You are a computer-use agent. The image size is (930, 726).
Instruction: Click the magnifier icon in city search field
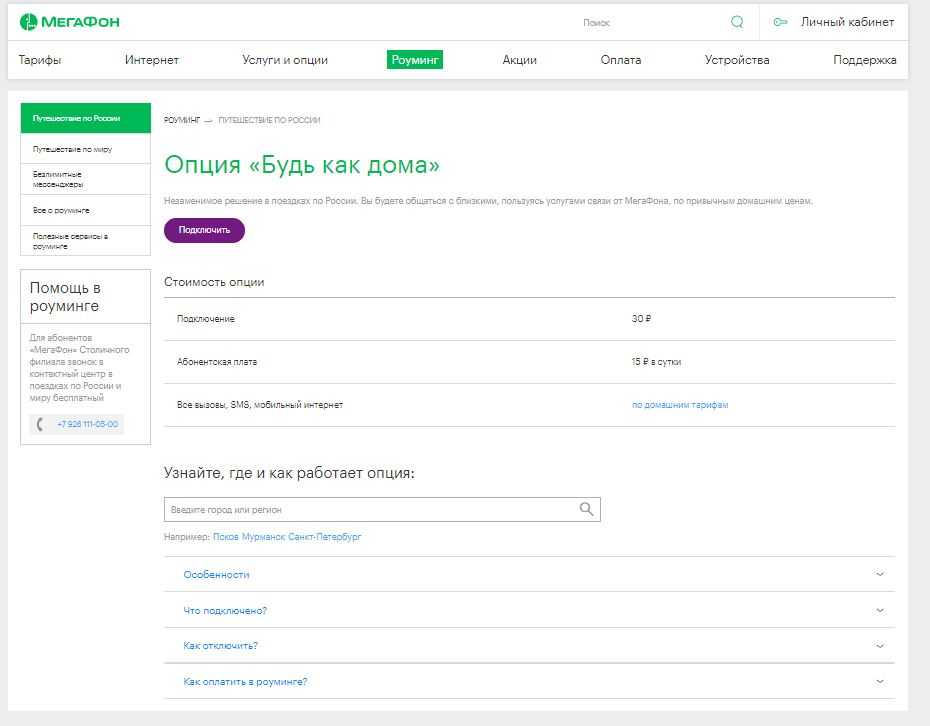586,509
